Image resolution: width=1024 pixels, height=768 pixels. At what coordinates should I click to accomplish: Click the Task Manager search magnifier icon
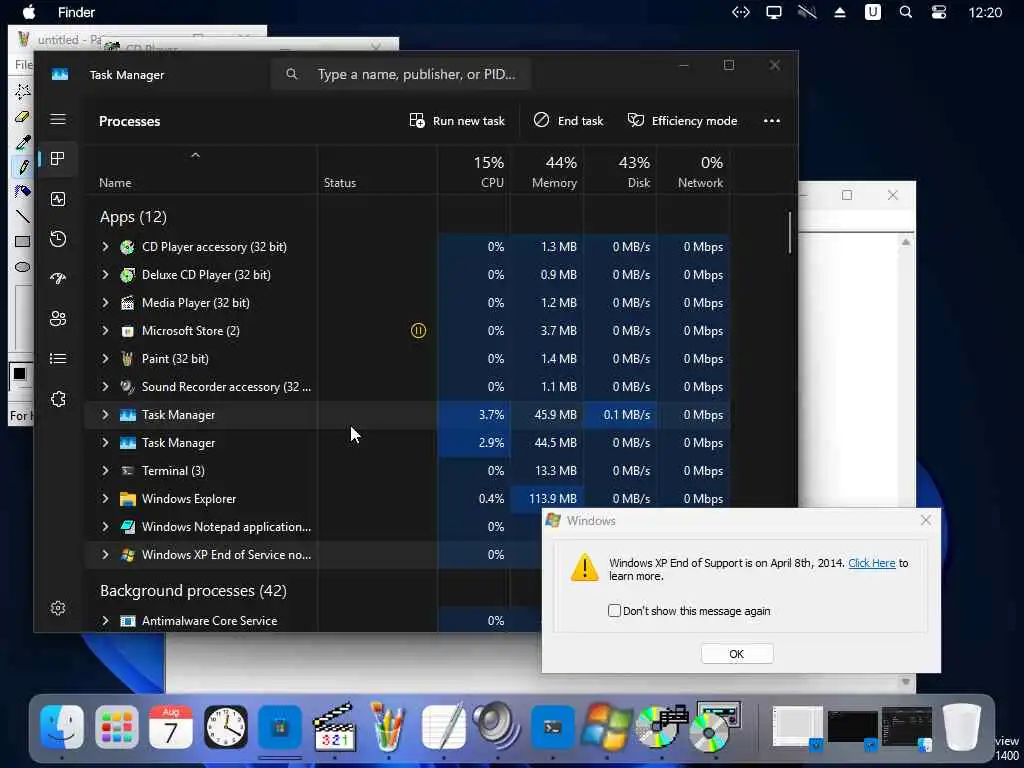pyautogui.click(x=292, y=74)
